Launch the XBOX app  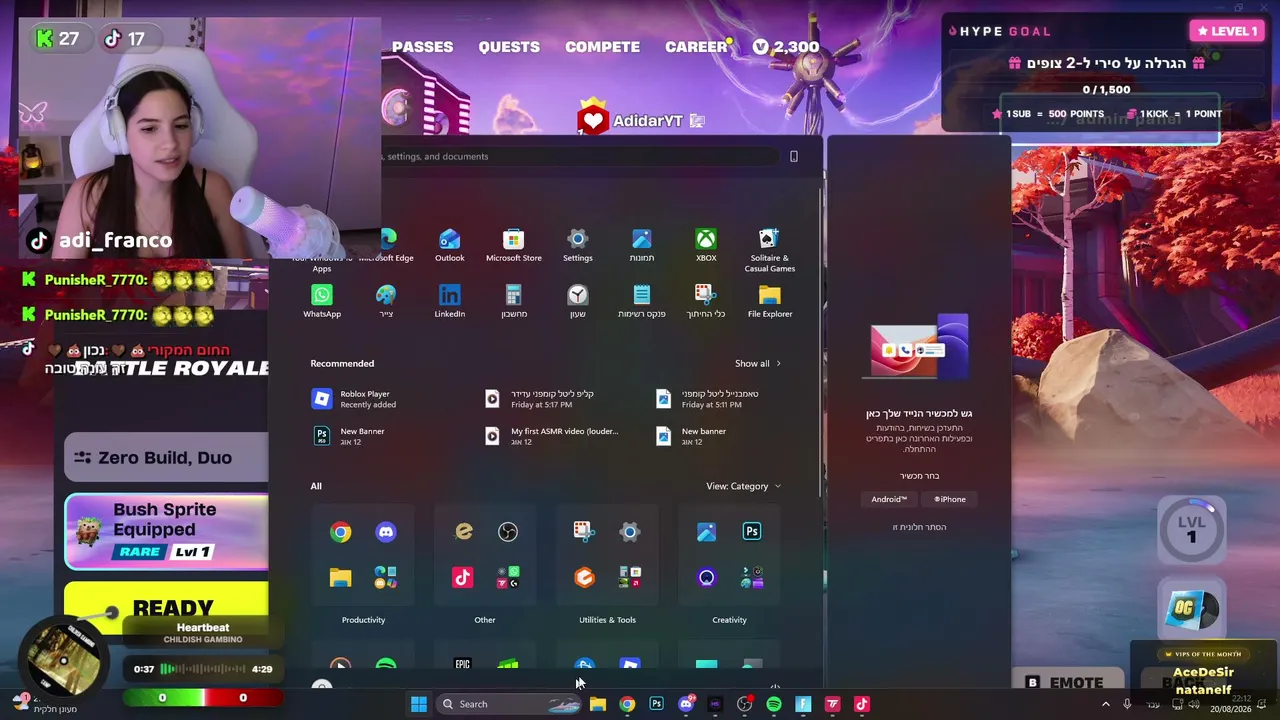(706, 245)
